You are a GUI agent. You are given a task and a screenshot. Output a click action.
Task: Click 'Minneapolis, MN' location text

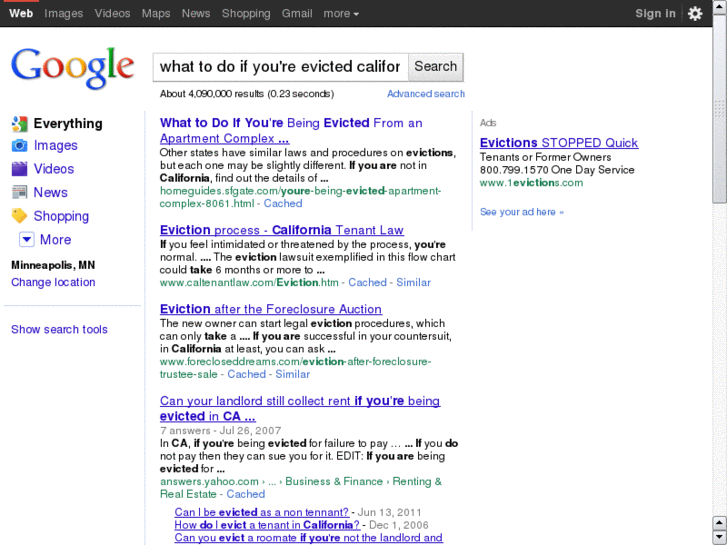click(53, 265)
